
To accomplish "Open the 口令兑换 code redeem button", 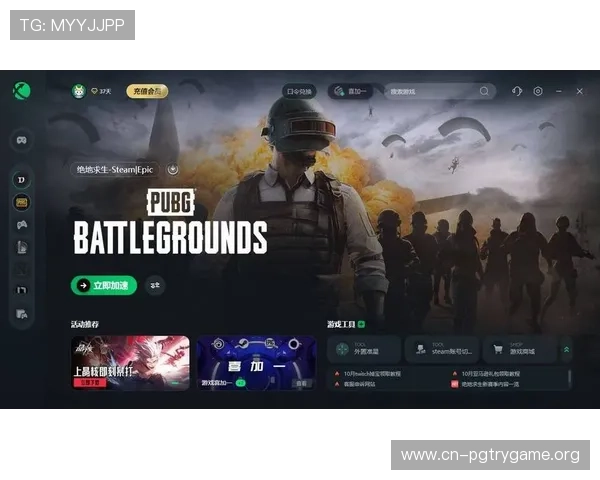I will point(299,91).
